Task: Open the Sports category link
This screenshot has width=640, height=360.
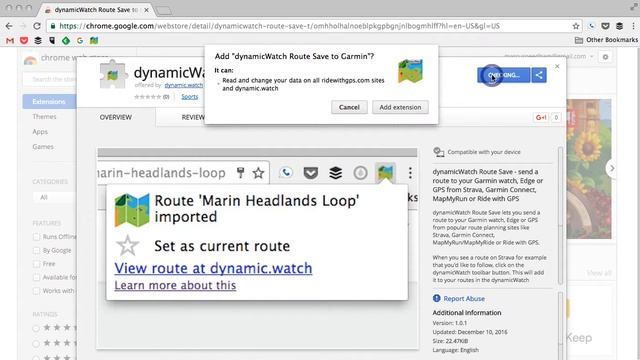Action: click(190, 97)
